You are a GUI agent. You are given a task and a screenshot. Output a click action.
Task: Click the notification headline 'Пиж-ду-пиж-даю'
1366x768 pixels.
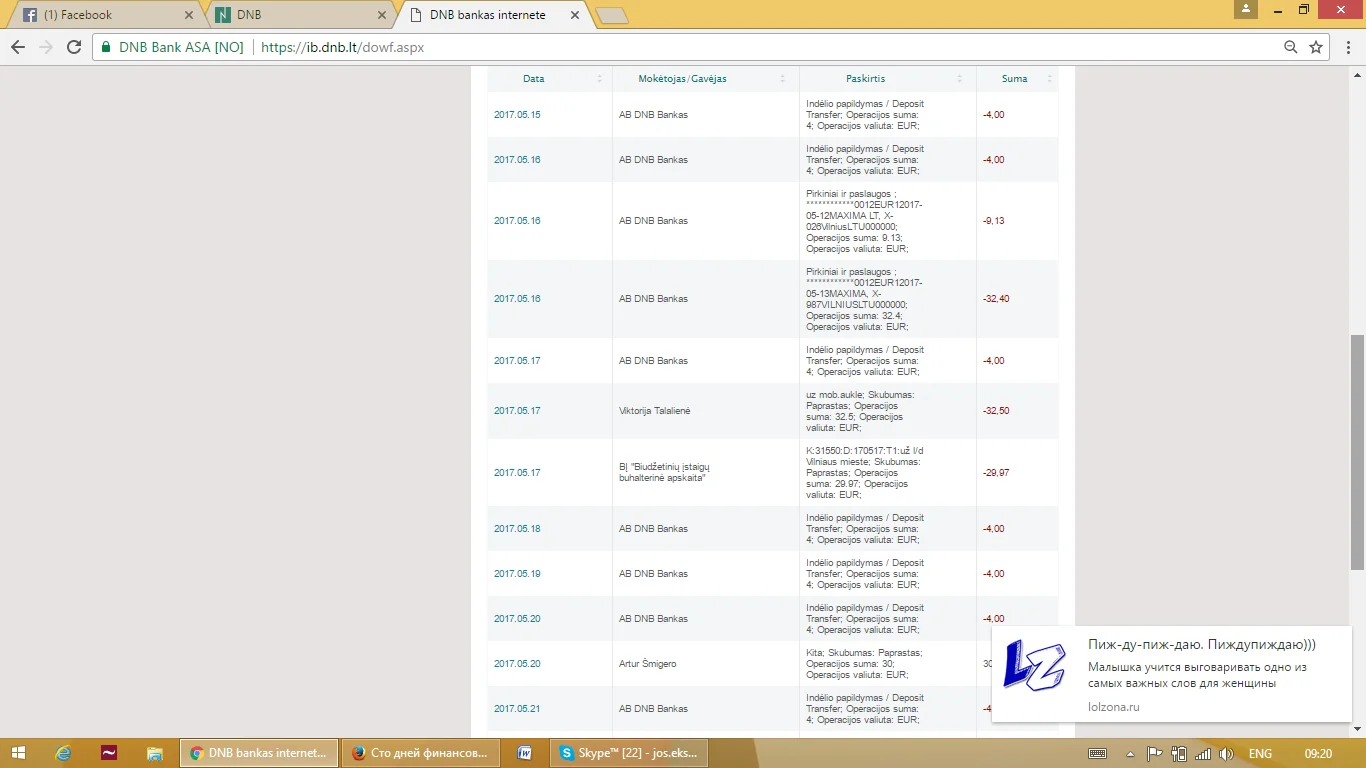1202,645
